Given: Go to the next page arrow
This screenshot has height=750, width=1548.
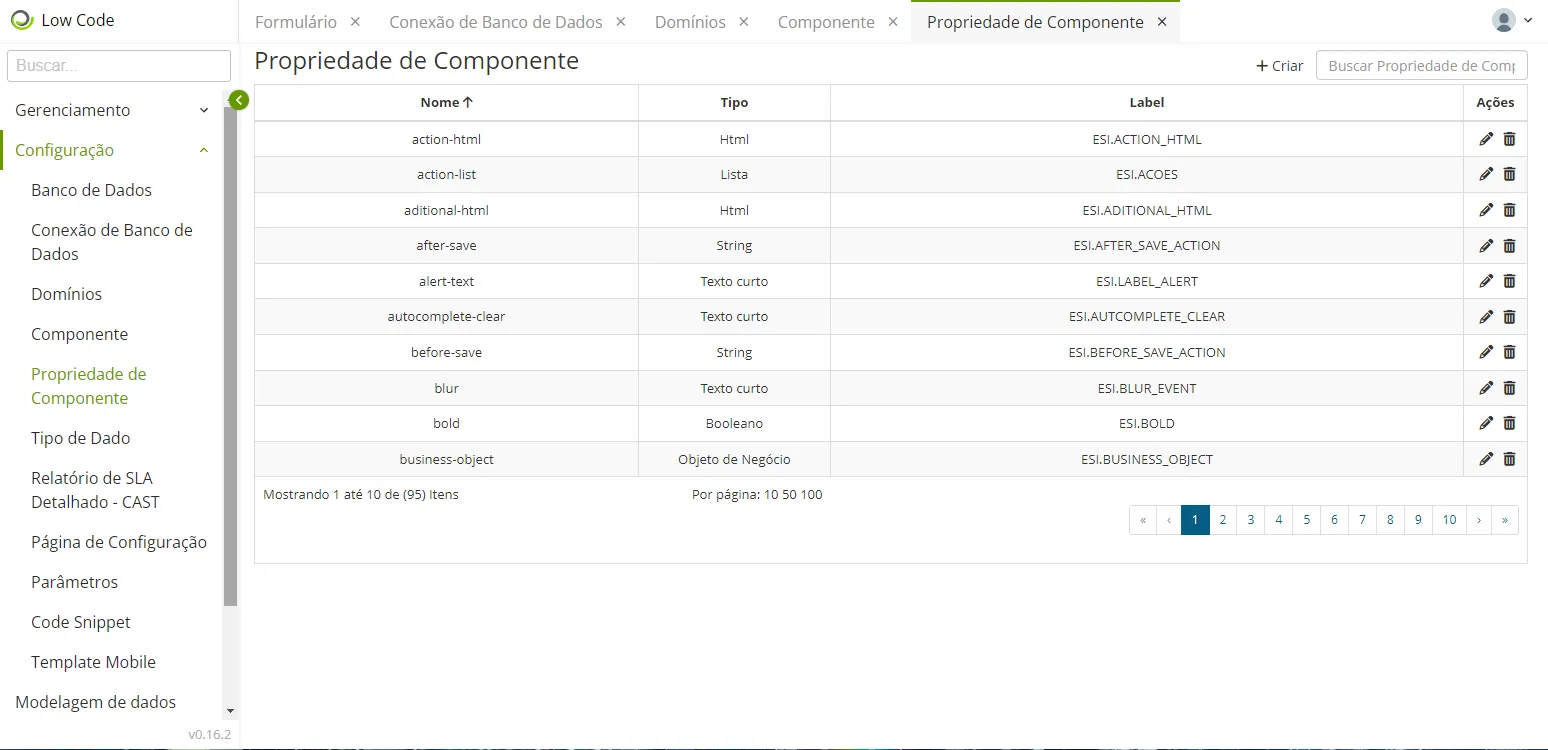Looking at the screenshot, I should (x=1479, y=520).
